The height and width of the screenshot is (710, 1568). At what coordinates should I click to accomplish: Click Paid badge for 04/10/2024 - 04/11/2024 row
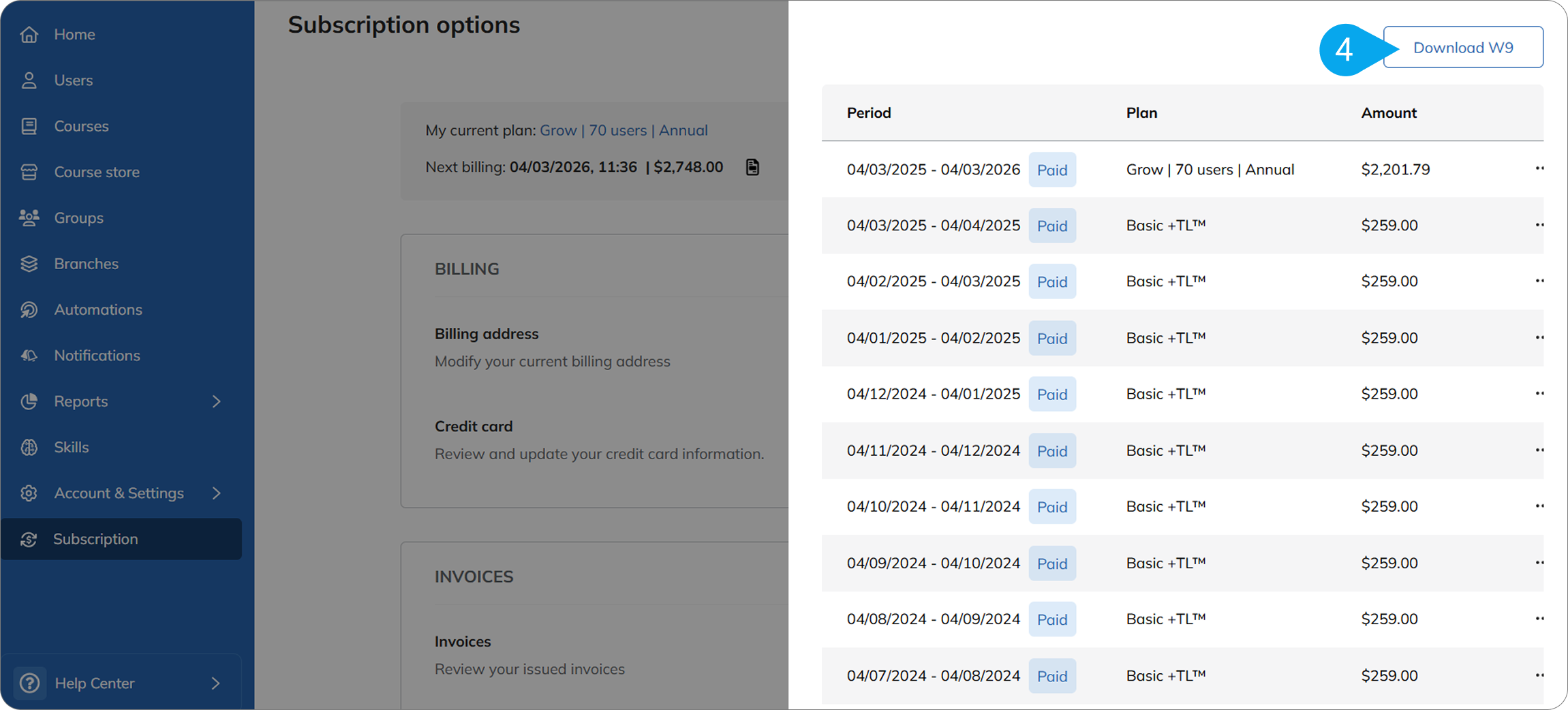pos(1052,507)
